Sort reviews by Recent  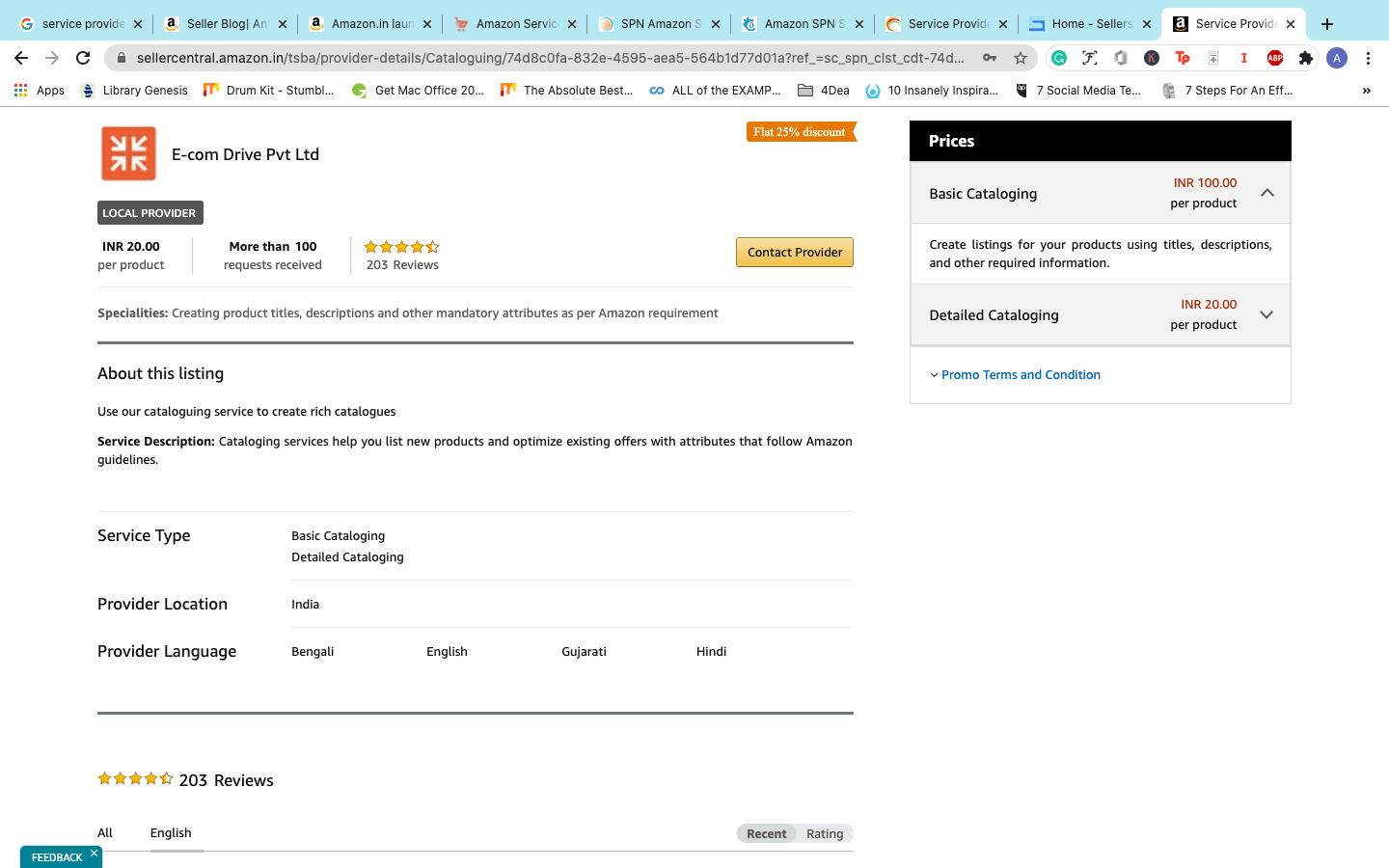tap(766, 834)
